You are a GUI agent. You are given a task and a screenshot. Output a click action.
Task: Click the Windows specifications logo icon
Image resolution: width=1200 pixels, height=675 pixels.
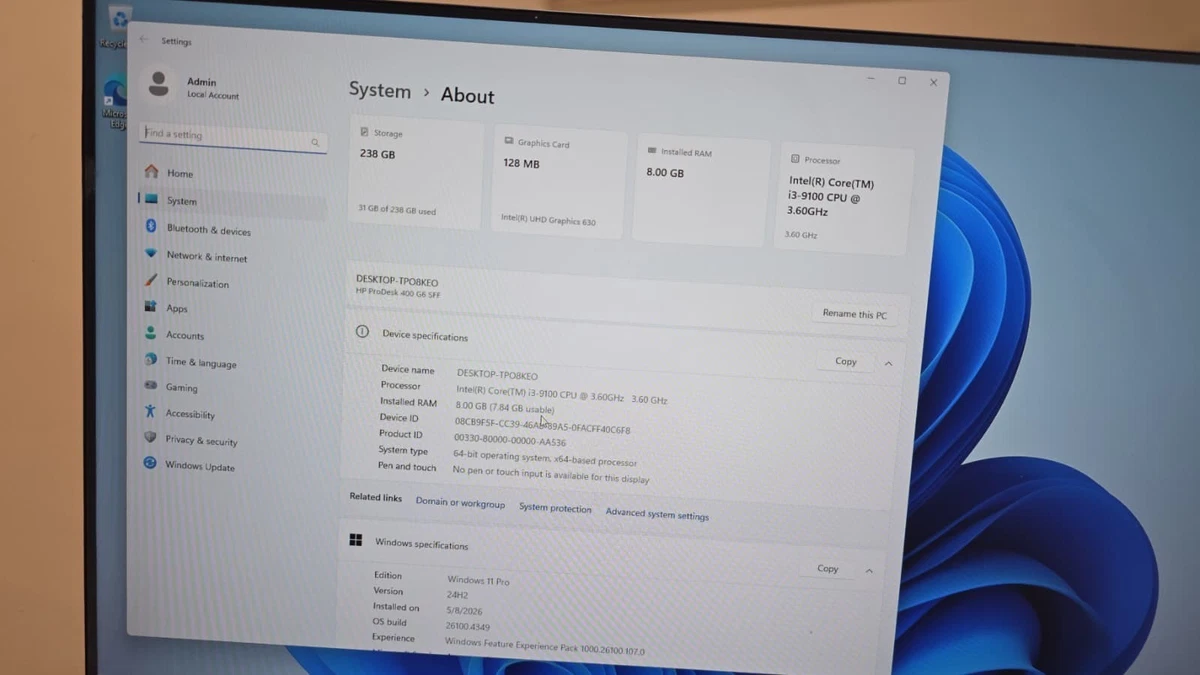pos(356,541)
